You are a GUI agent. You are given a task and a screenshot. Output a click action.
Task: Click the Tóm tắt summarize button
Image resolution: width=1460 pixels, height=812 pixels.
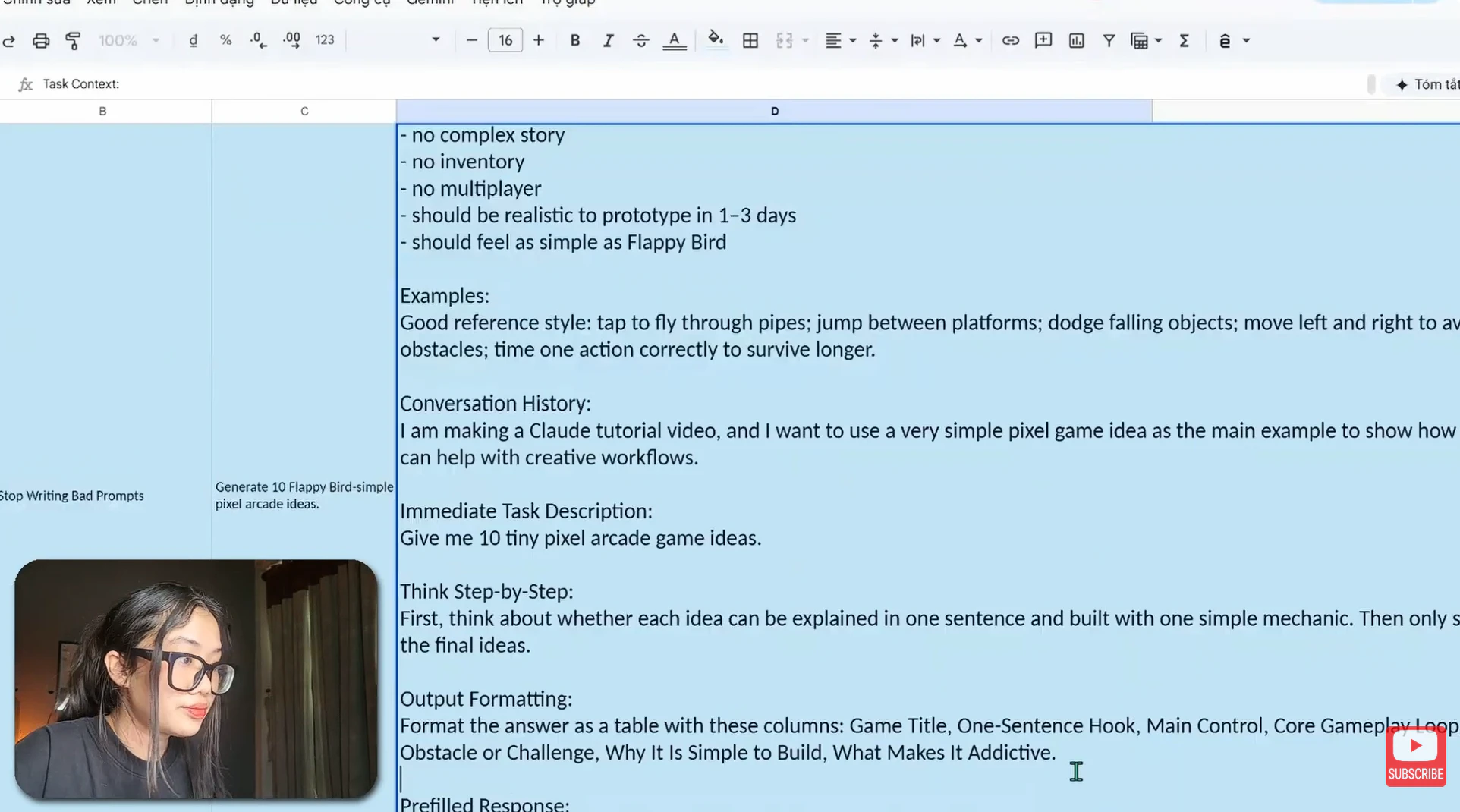[x=1427, y=84]
